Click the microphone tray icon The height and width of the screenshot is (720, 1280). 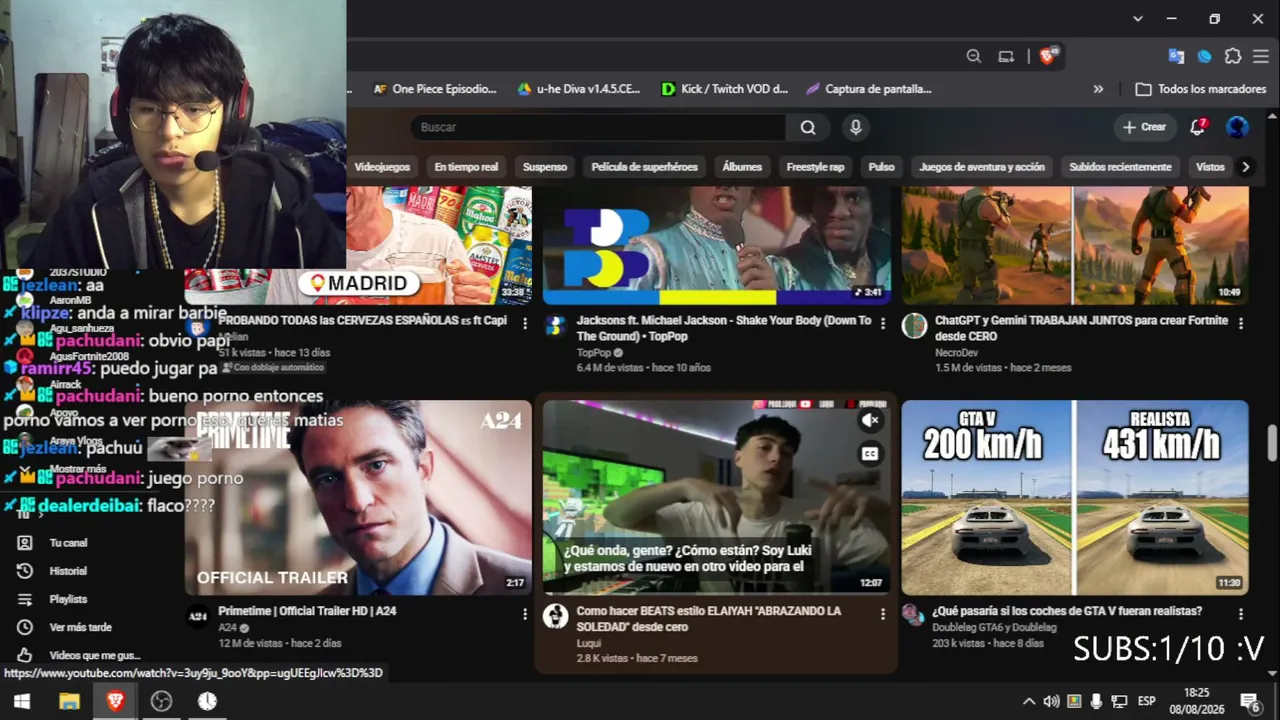point(1097,701)
